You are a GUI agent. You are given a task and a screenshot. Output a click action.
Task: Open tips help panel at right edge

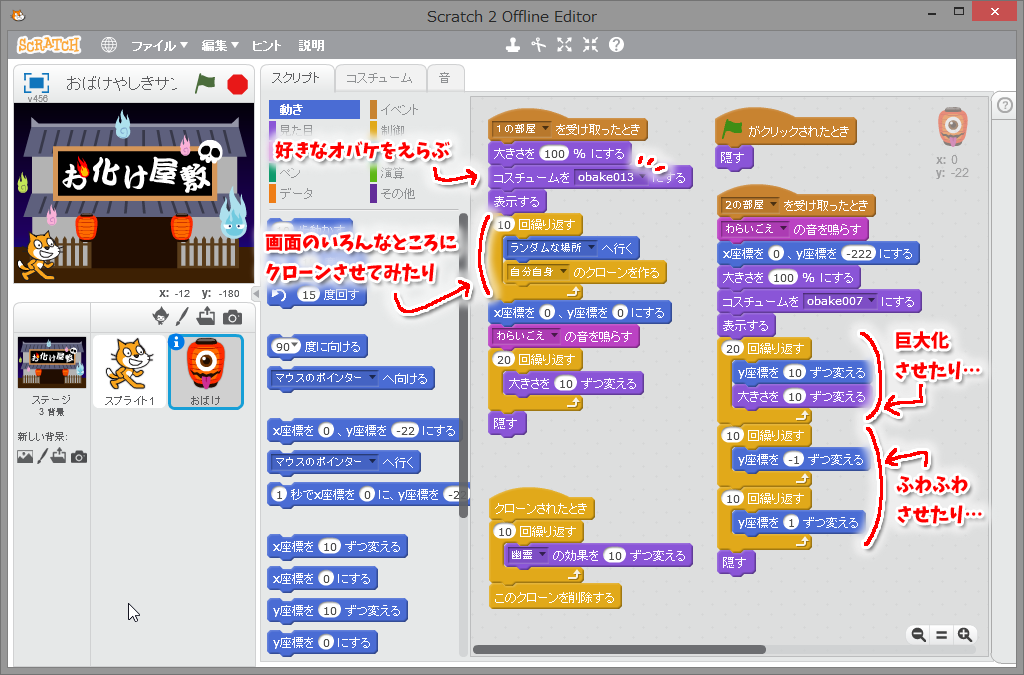click(x=1005, y=104)
